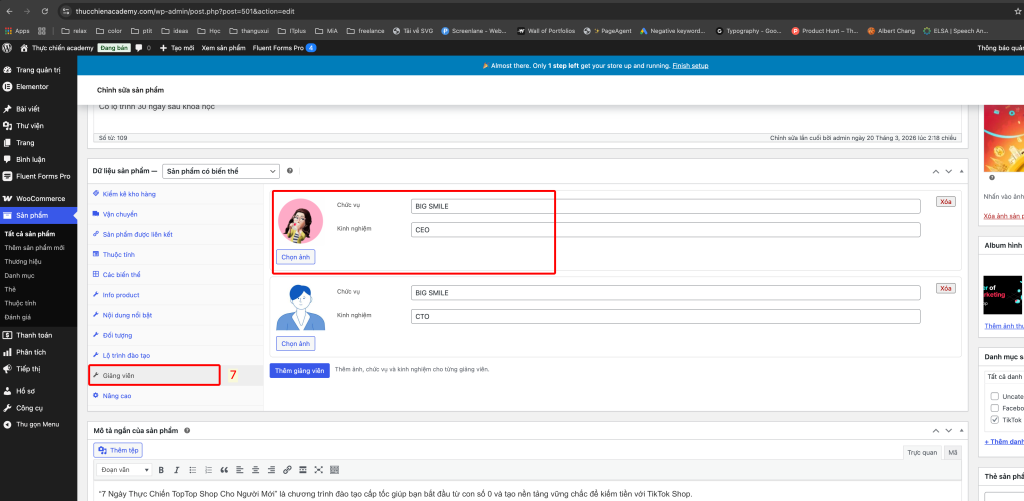Open the 'Đoạn văn' paragraph format dropdown
Image resolution: width=1024 pixels, height=501 pixels.
click(125, 469)
